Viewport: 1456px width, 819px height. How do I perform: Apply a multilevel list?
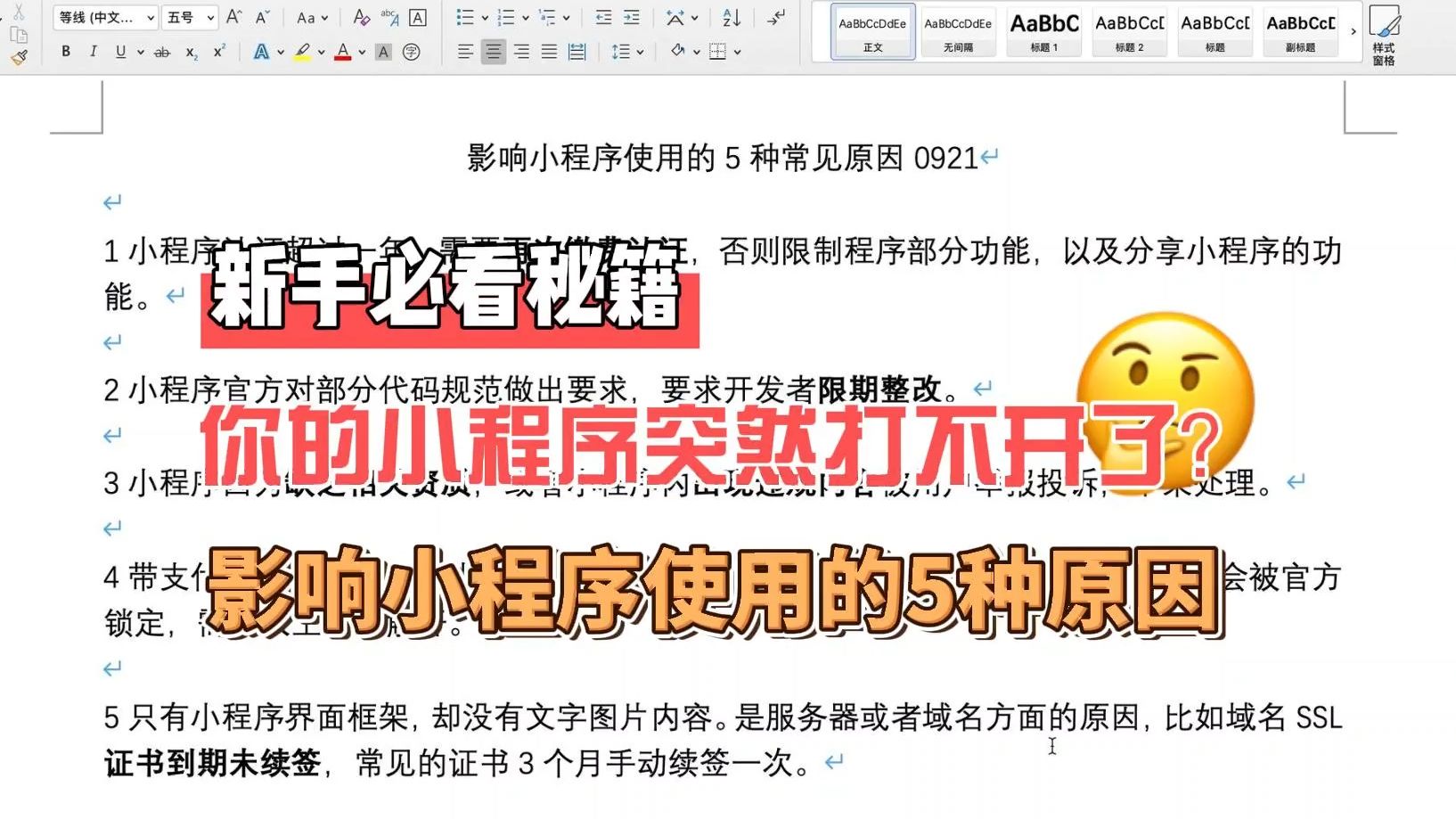(x=547, y=17)
